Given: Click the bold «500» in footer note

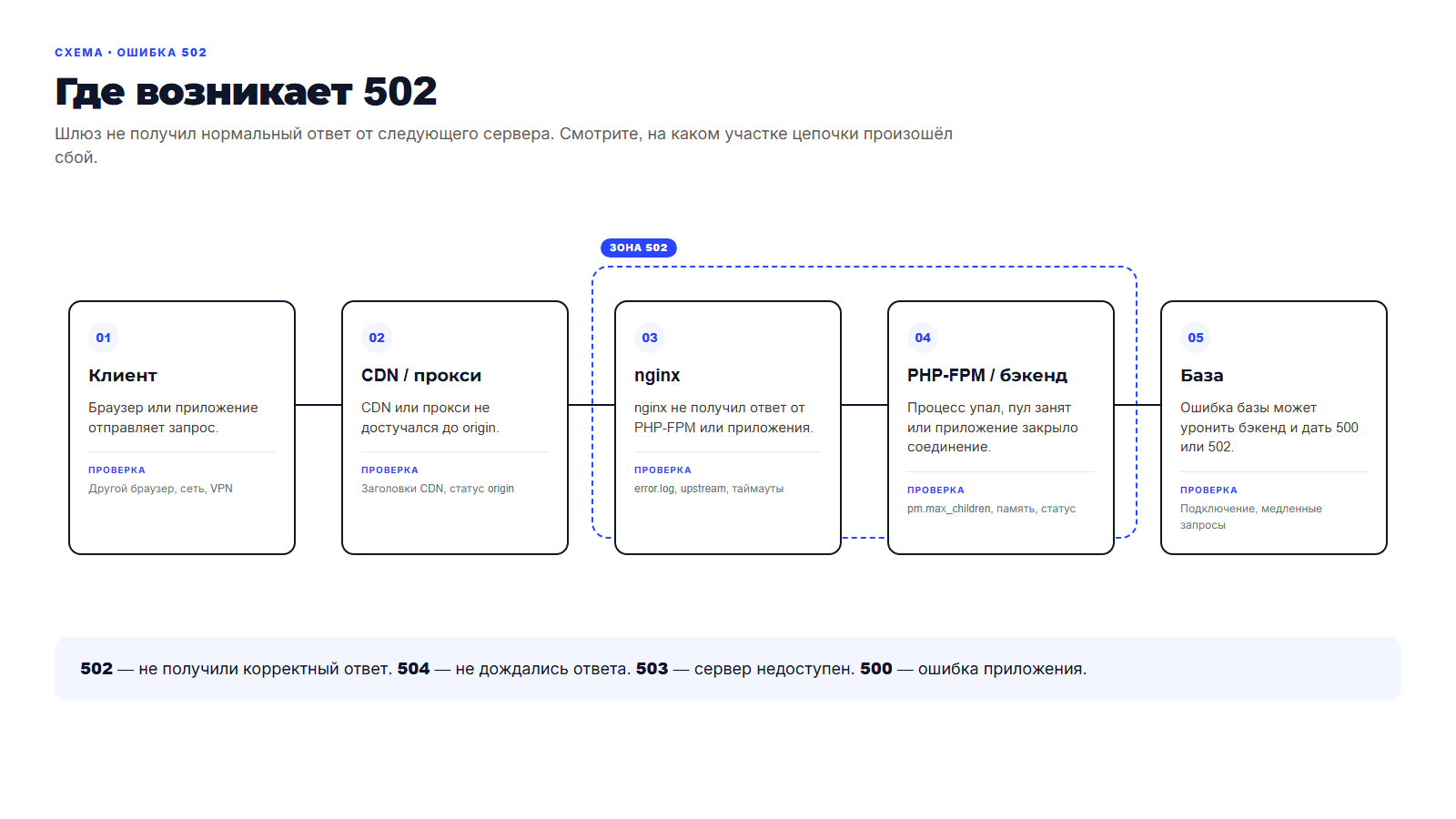Looking at the screenshot, I should tap(876, 669).
